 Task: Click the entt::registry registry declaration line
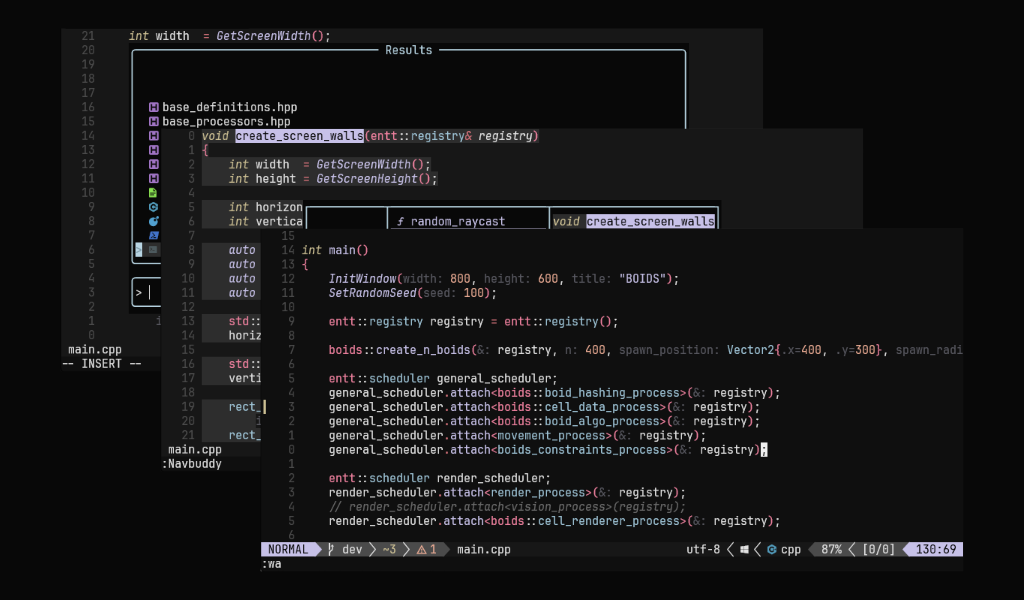(473, 322)
